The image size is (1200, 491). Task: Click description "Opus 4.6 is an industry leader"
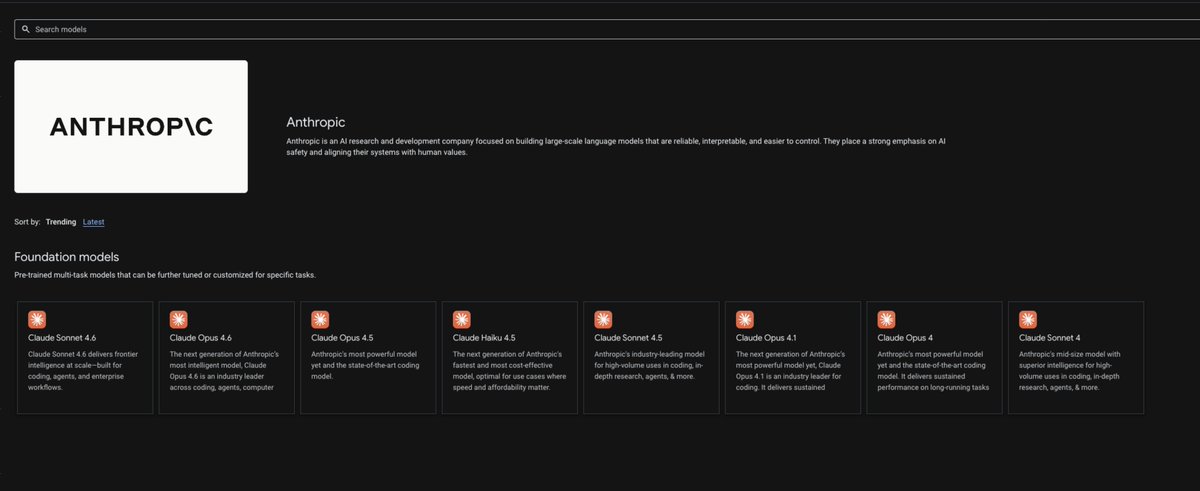coord(225,371)
